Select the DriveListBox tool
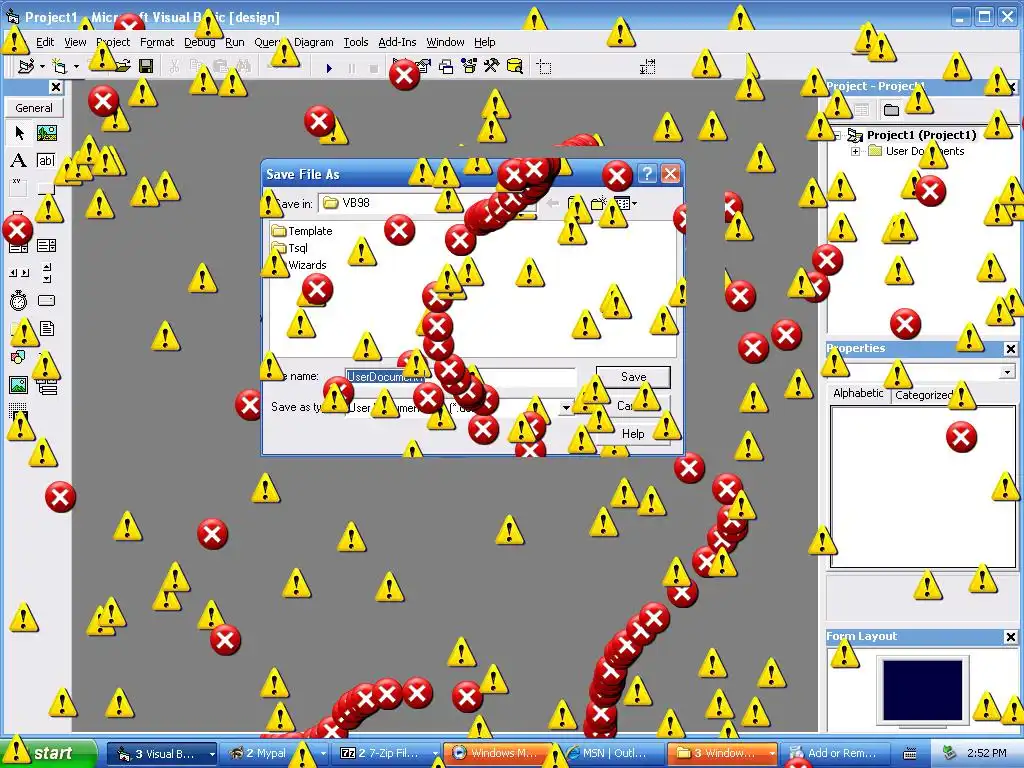The width and height of the screenshot is (1024, 768). (46, 300)
